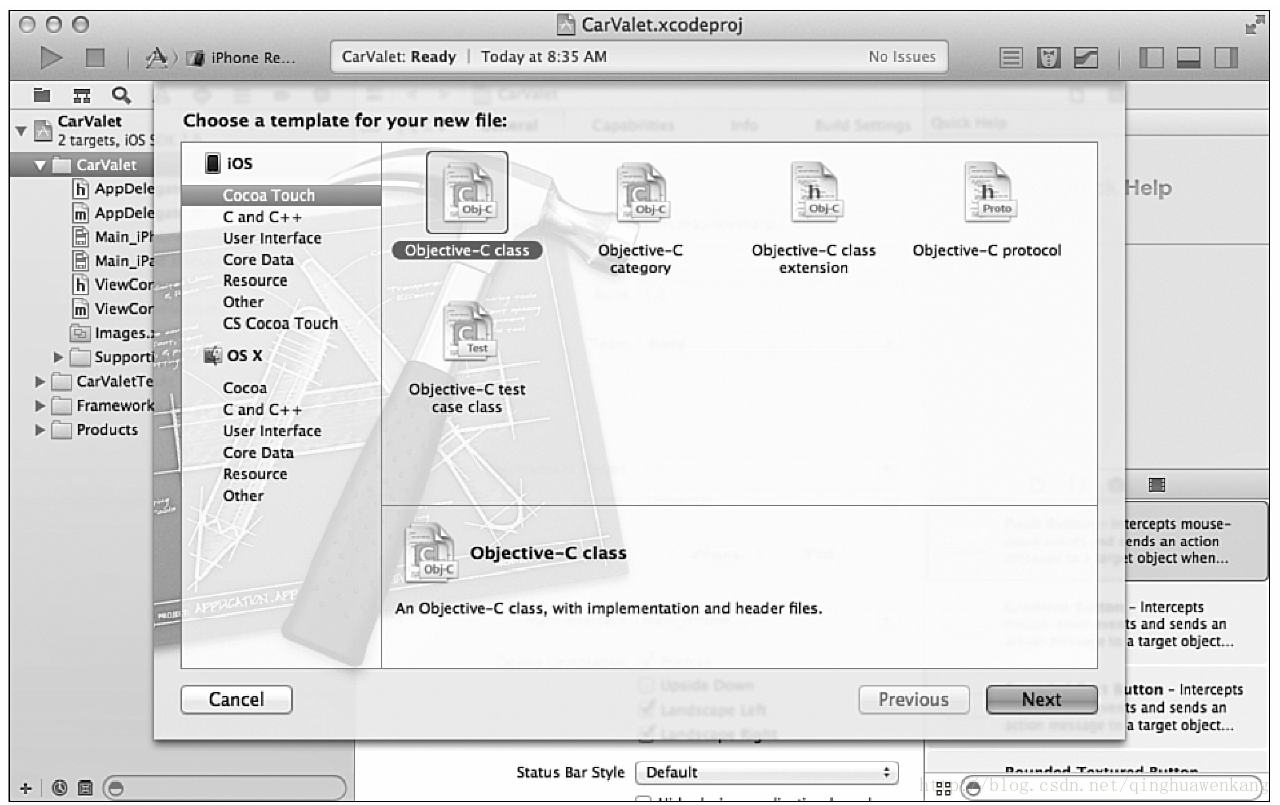1280x805 pixels.
Task: Expand the Frameworks group
Action: (40, 405)
